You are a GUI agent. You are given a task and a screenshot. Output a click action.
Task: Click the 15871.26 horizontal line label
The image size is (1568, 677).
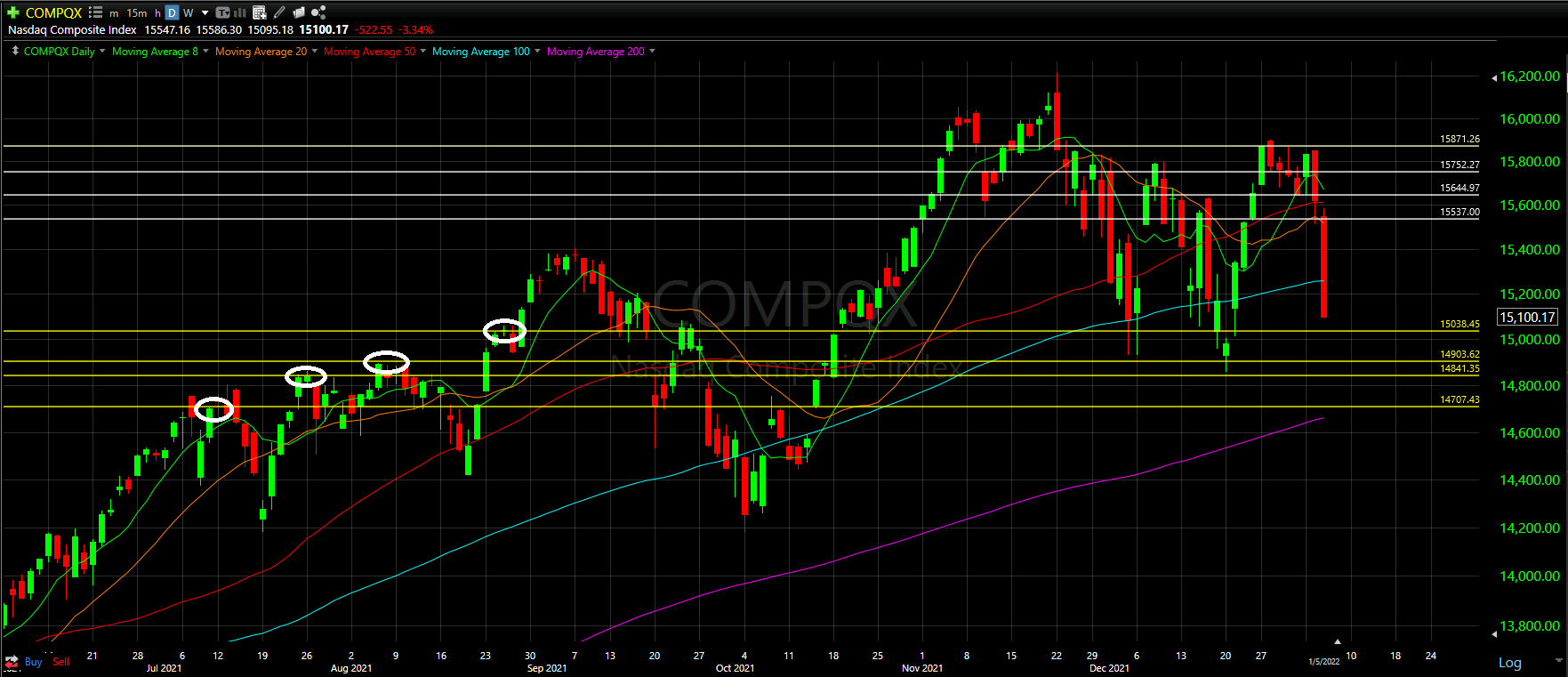click(1459, 139)
